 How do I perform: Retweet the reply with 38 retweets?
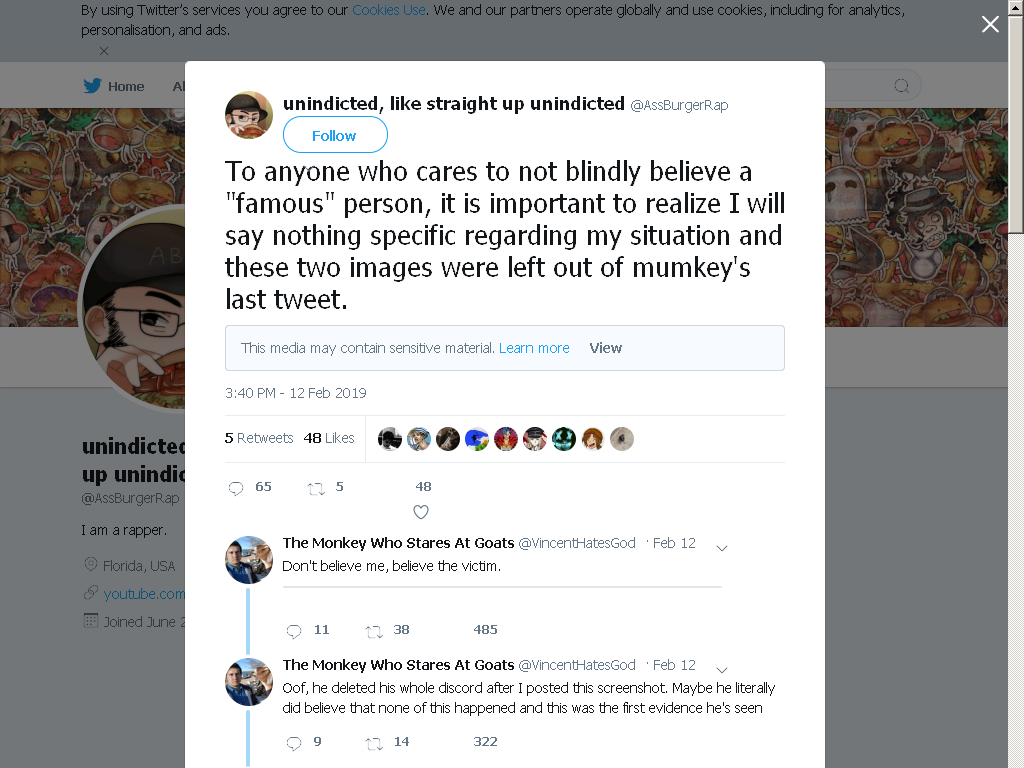point(374,631)
